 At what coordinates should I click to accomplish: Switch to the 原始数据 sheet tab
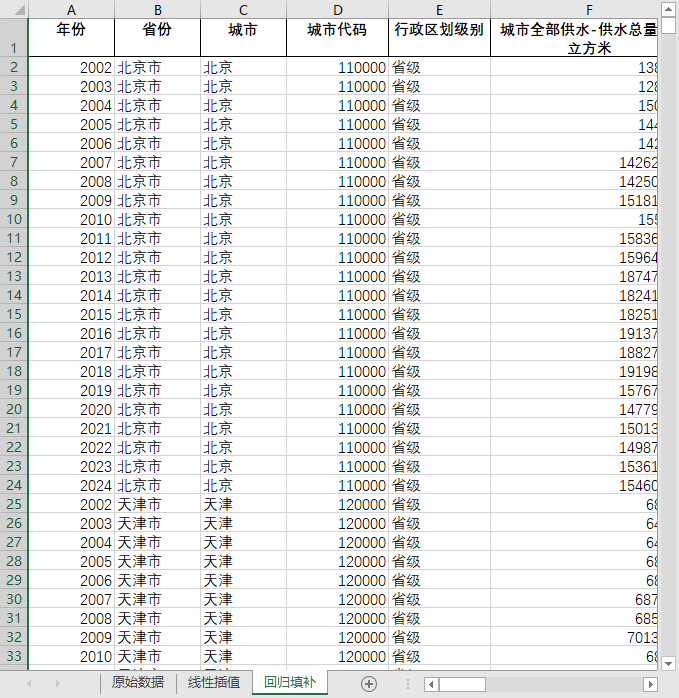(138, 682)
